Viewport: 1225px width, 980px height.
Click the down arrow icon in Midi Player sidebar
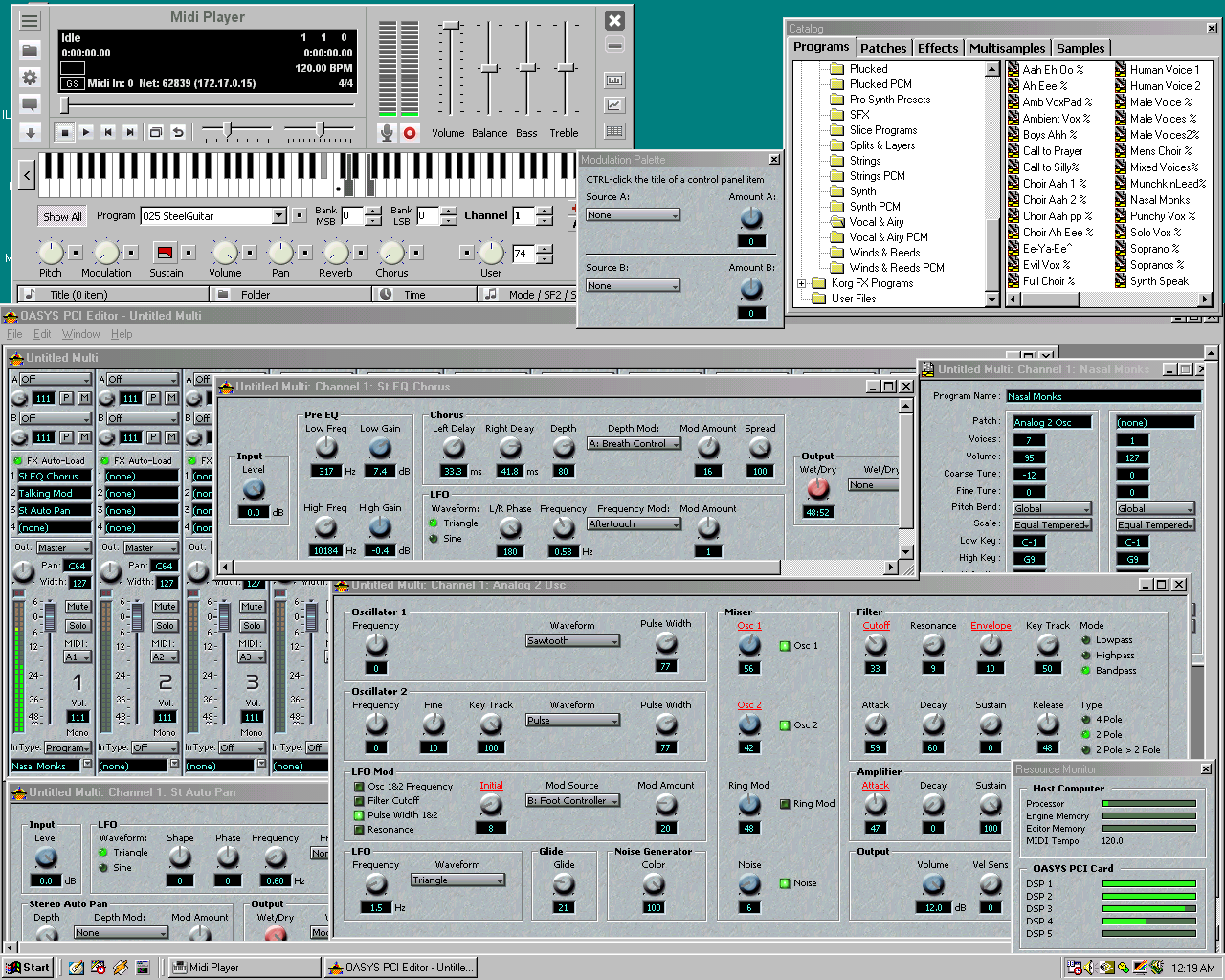click(30, 132)
